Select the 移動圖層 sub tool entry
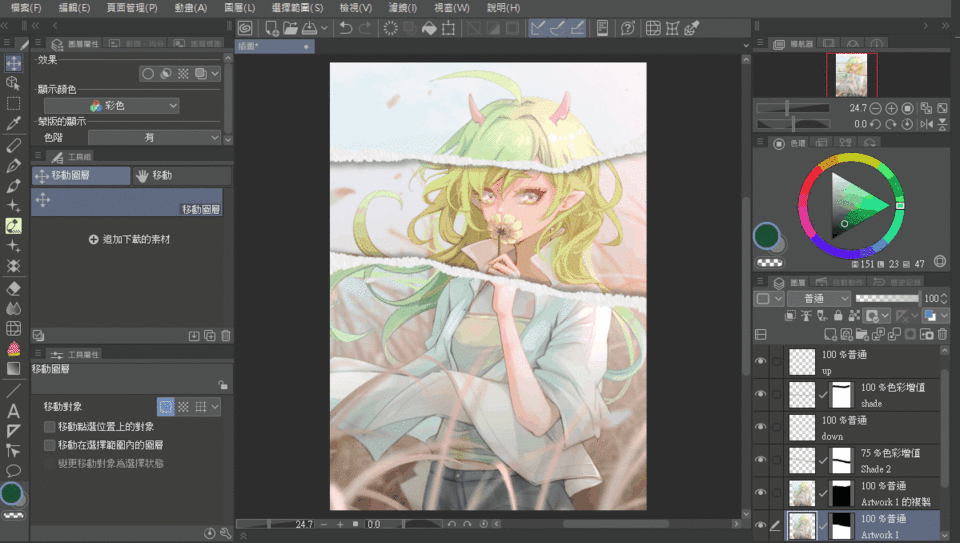 pyautogui.click(x=127, y=202)
